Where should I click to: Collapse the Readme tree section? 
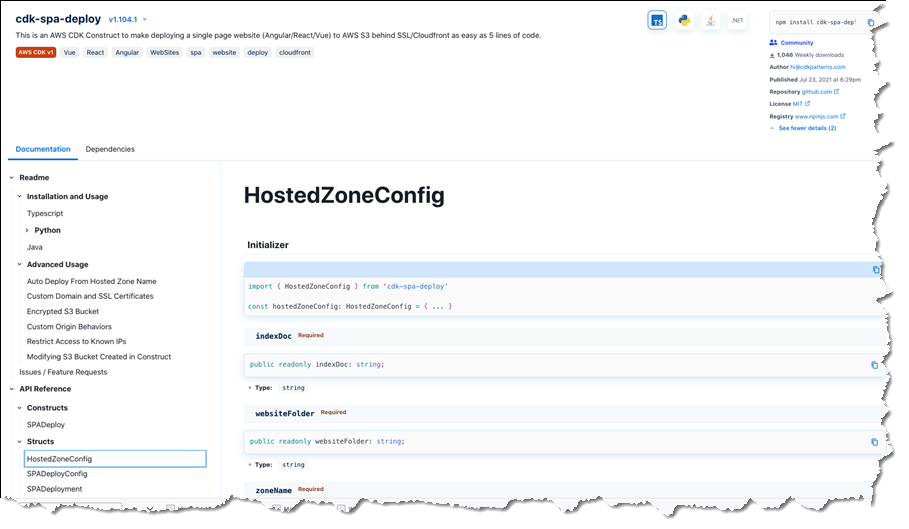click(12, 178)
